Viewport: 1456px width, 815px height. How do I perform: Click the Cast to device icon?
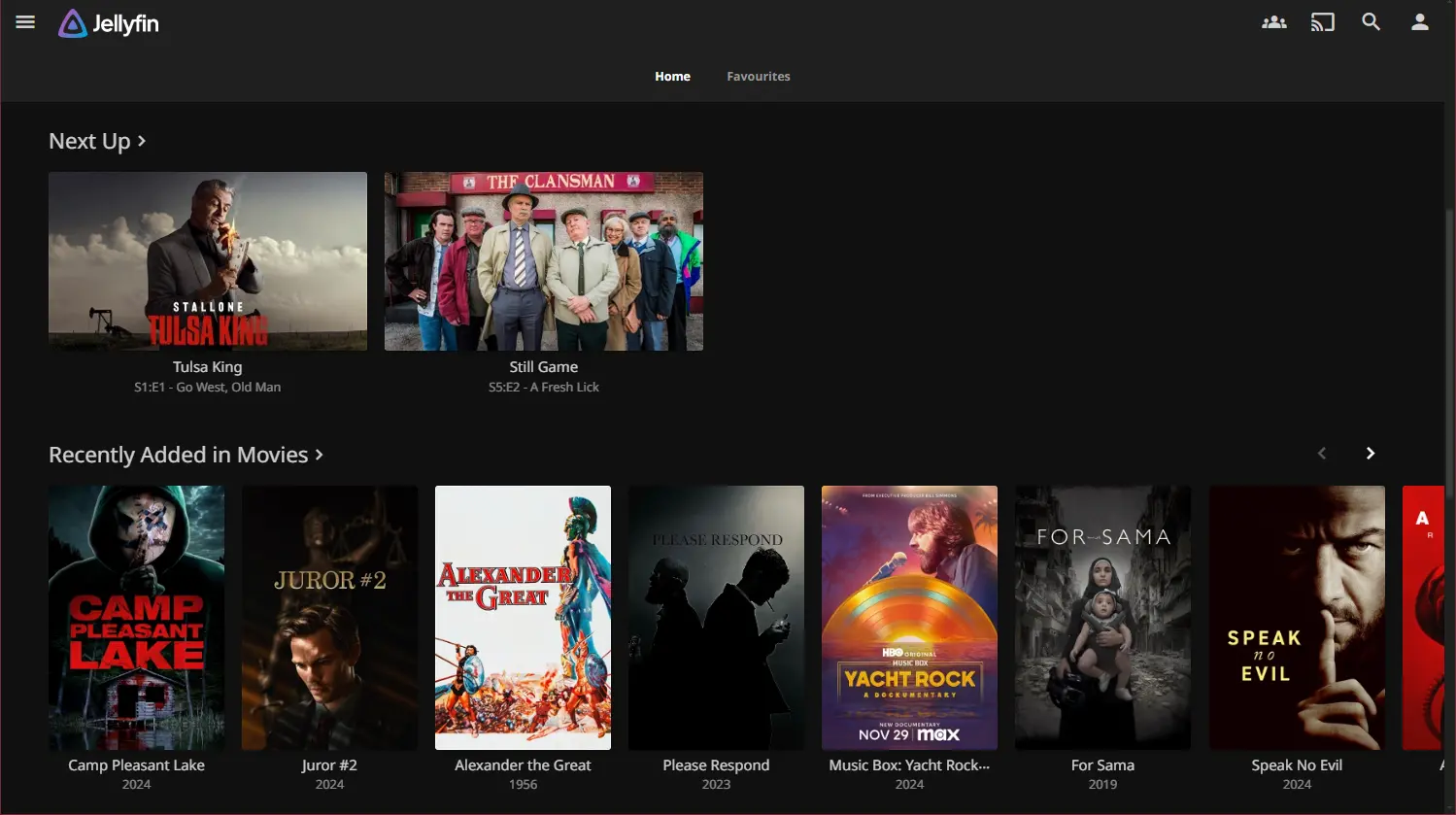pos(1322,22)
